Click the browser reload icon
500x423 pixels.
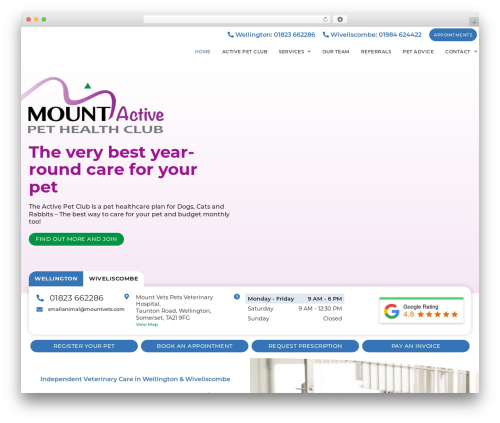pos(325,20)
